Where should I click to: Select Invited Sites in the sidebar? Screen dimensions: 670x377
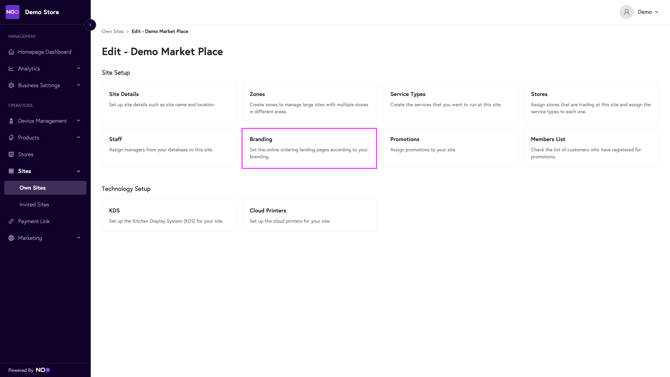click(34, 205)
